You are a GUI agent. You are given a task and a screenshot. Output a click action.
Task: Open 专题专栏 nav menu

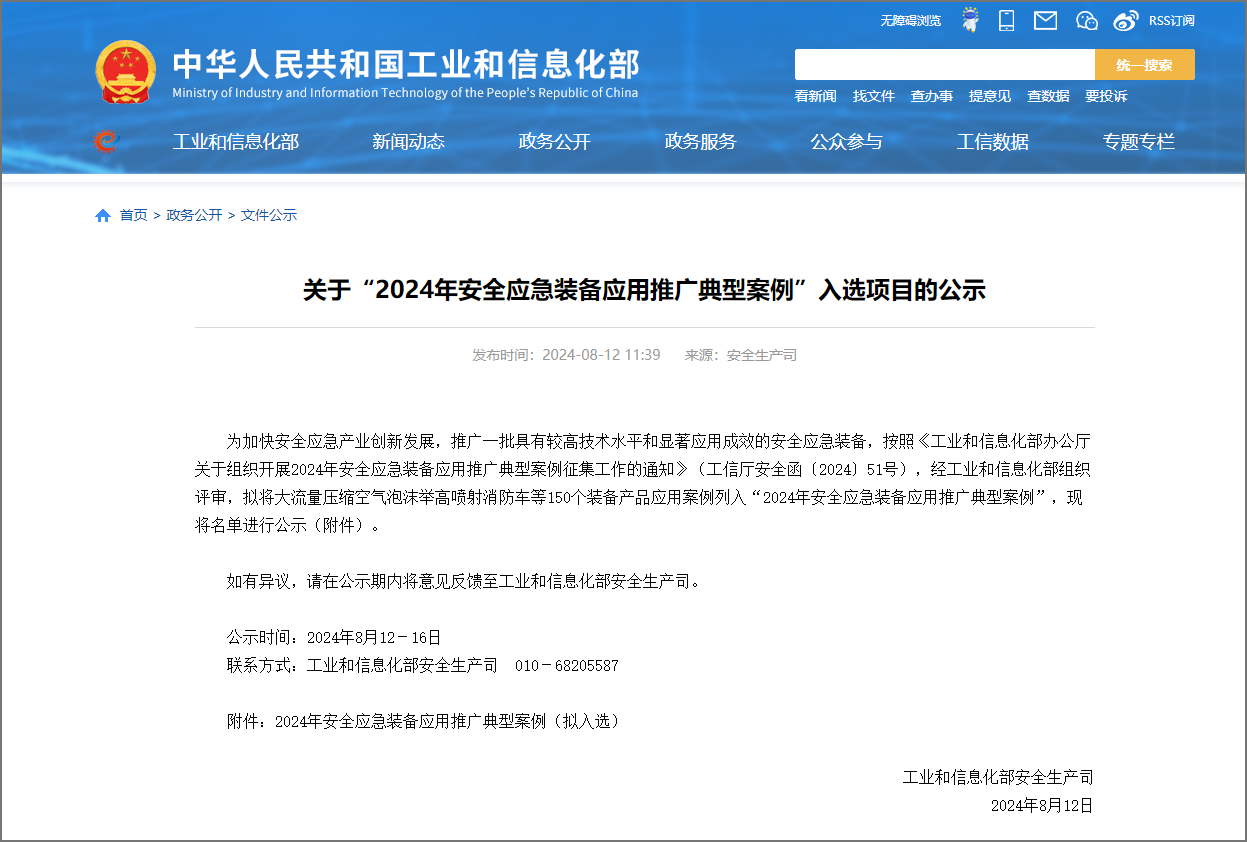1138,142
